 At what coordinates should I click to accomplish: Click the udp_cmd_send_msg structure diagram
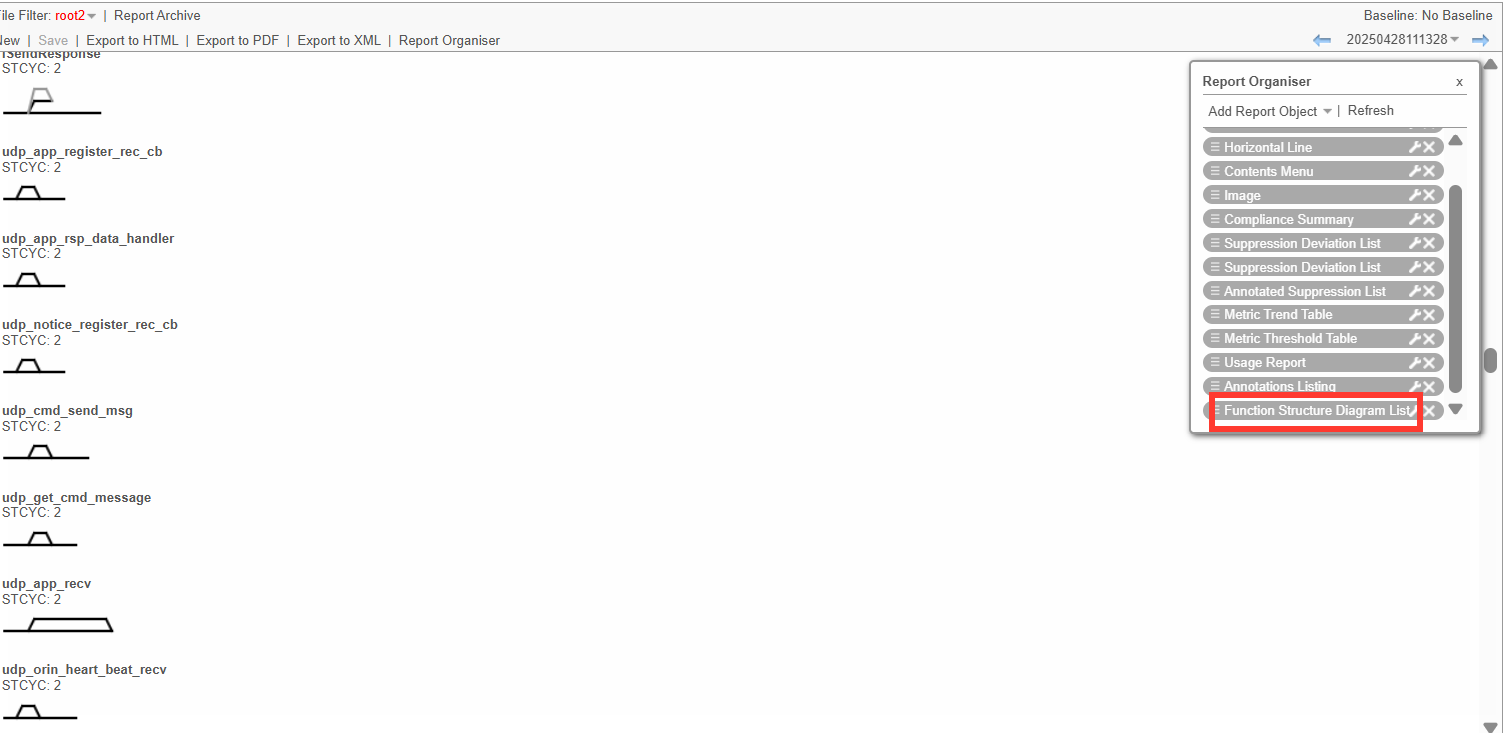(46, 452)
